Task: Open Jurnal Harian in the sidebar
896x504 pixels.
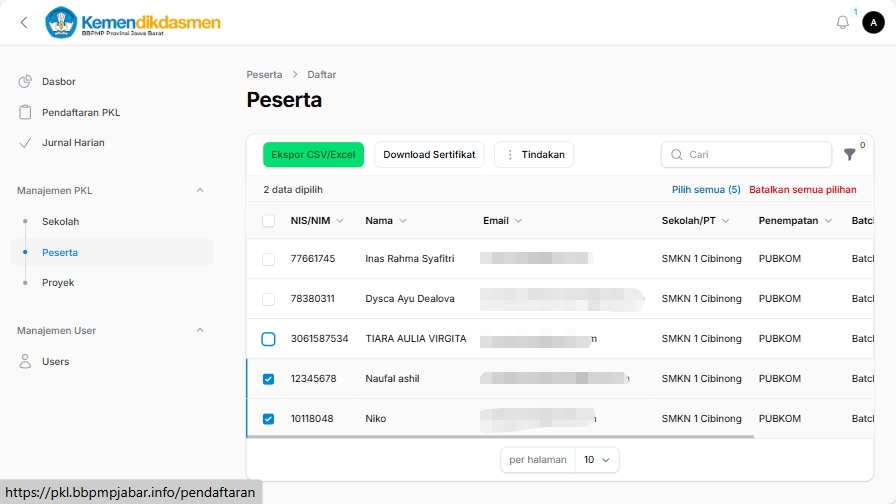Action: point(111,143)
